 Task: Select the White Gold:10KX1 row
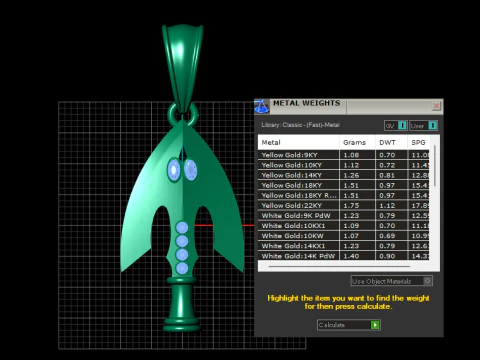point(344,226)
